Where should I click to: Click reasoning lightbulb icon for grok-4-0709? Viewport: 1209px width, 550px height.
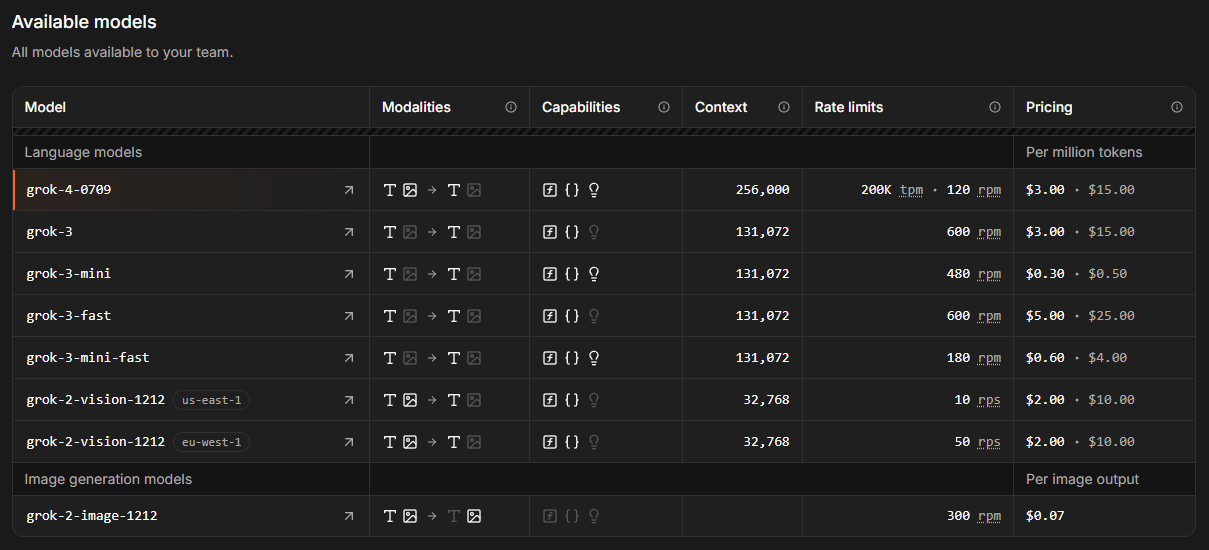click(x=594, y=190)
